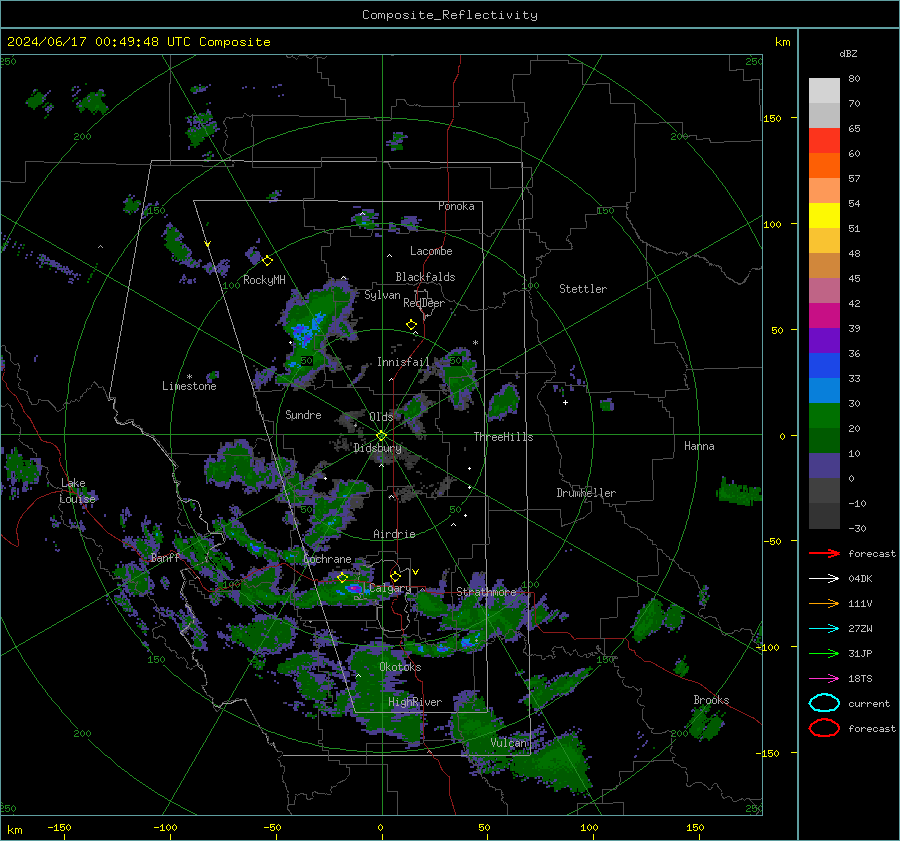Click the Blackfalds city label
The width and height of the screenshot is (900, 841).
[x=425, y=277]
